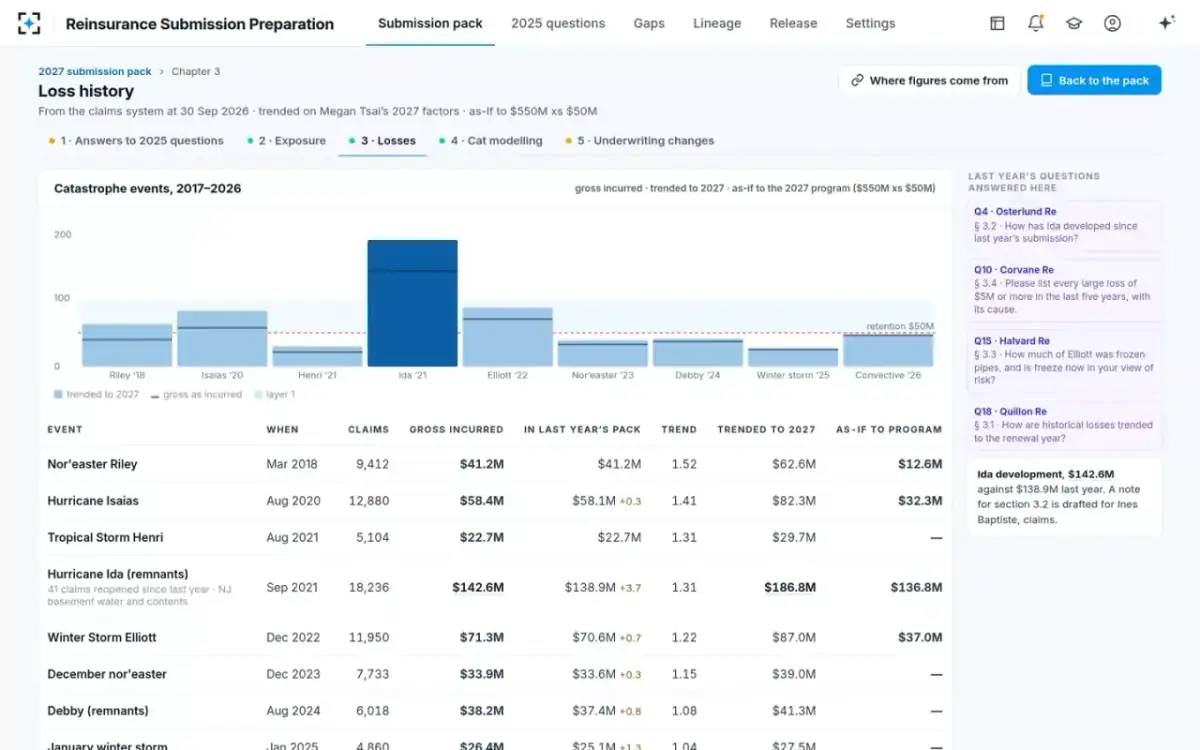Click the trended to 2027 legend swatch

coord(58,395)
